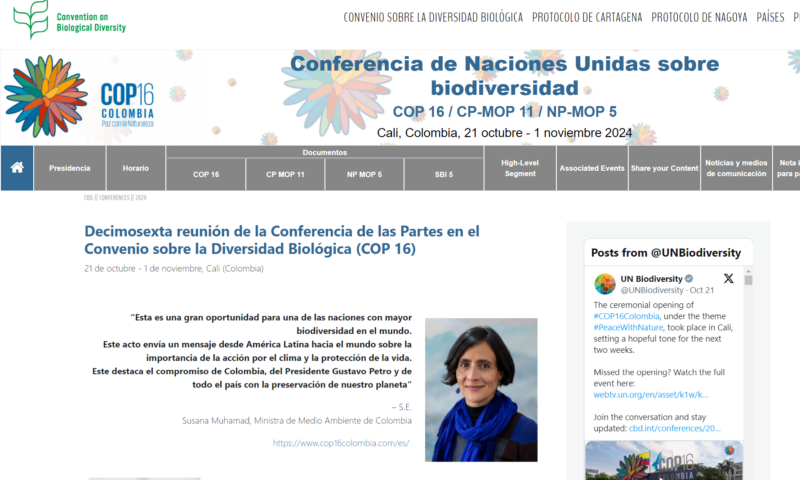Open the Países menu
800x480 pixels.
(770, 17)
